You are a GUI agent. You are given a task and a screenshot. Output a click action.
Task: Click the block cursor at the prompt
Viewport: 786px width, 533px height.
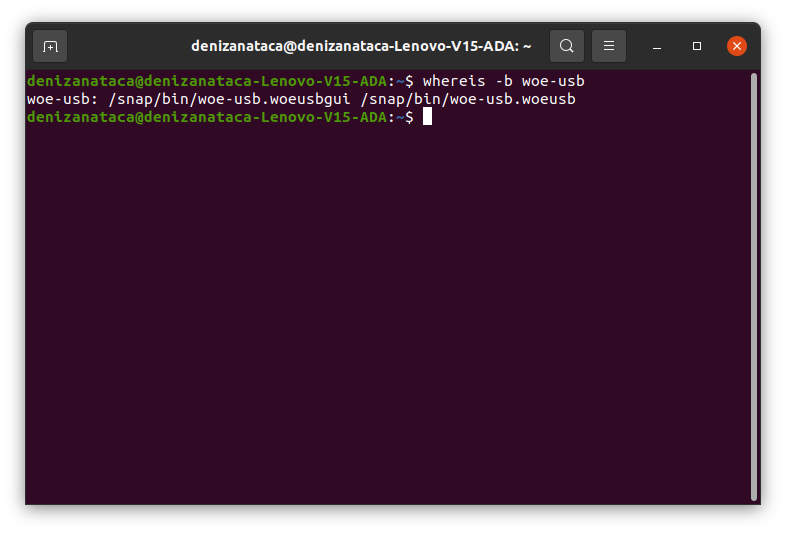[x=427, y=117]
